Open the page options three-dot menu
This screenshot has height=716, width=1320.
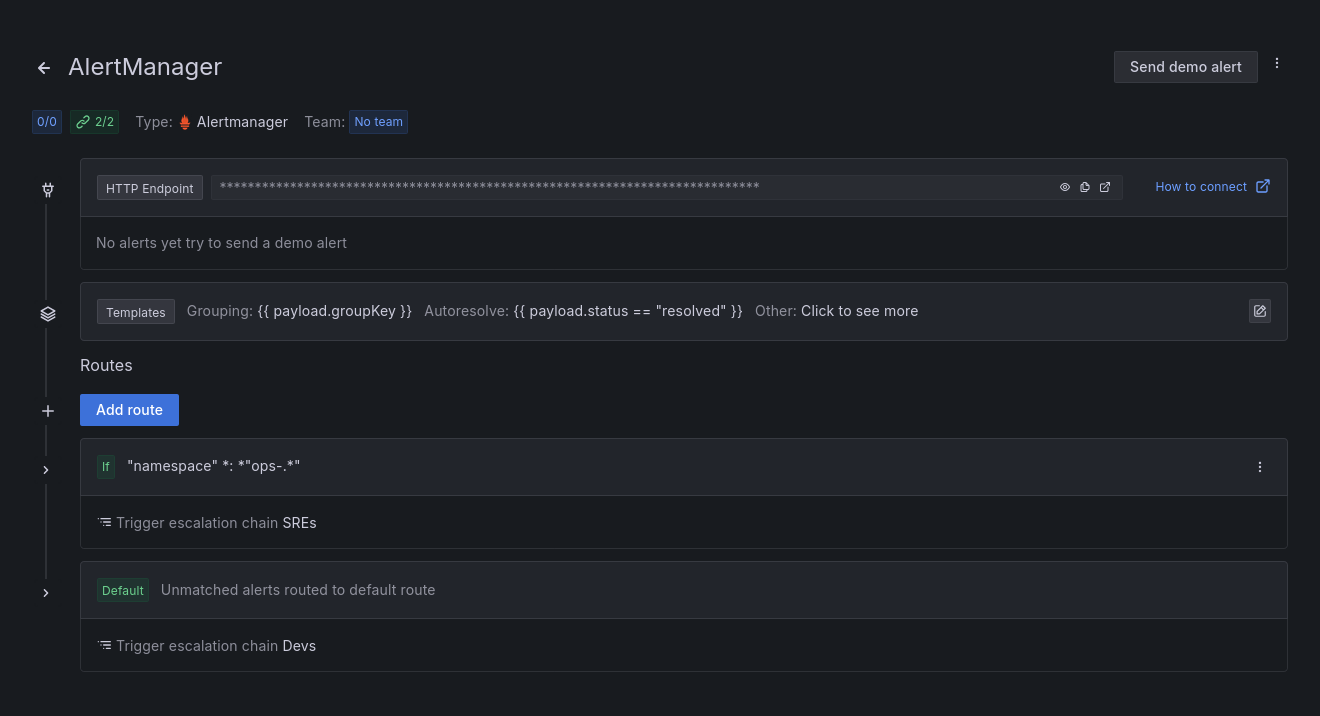pyautogui.click(x=1277, y=62)
